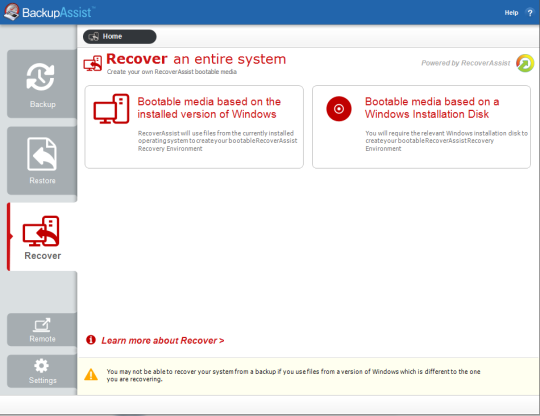Click the red disc icon
This screenshot has width=540, height=416.
339,109
